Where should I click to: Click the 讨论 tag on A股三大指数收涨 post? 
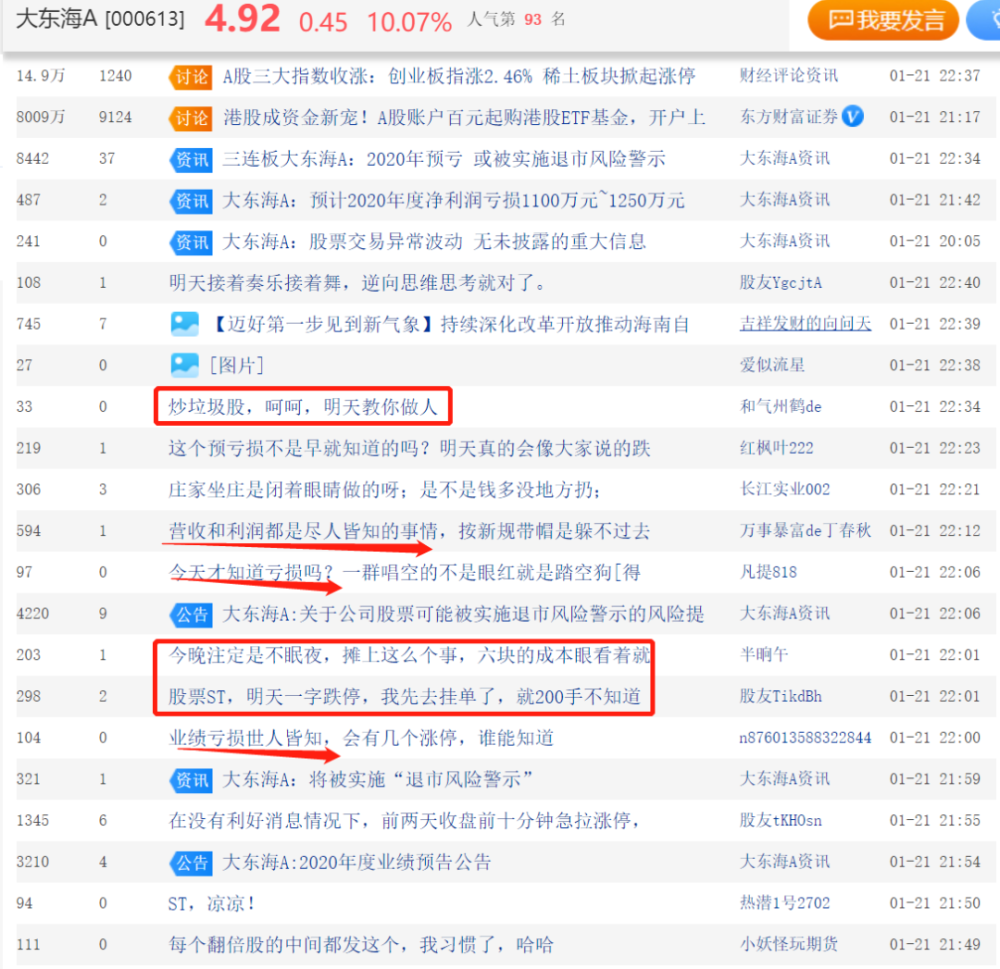(x=191, y=77)
